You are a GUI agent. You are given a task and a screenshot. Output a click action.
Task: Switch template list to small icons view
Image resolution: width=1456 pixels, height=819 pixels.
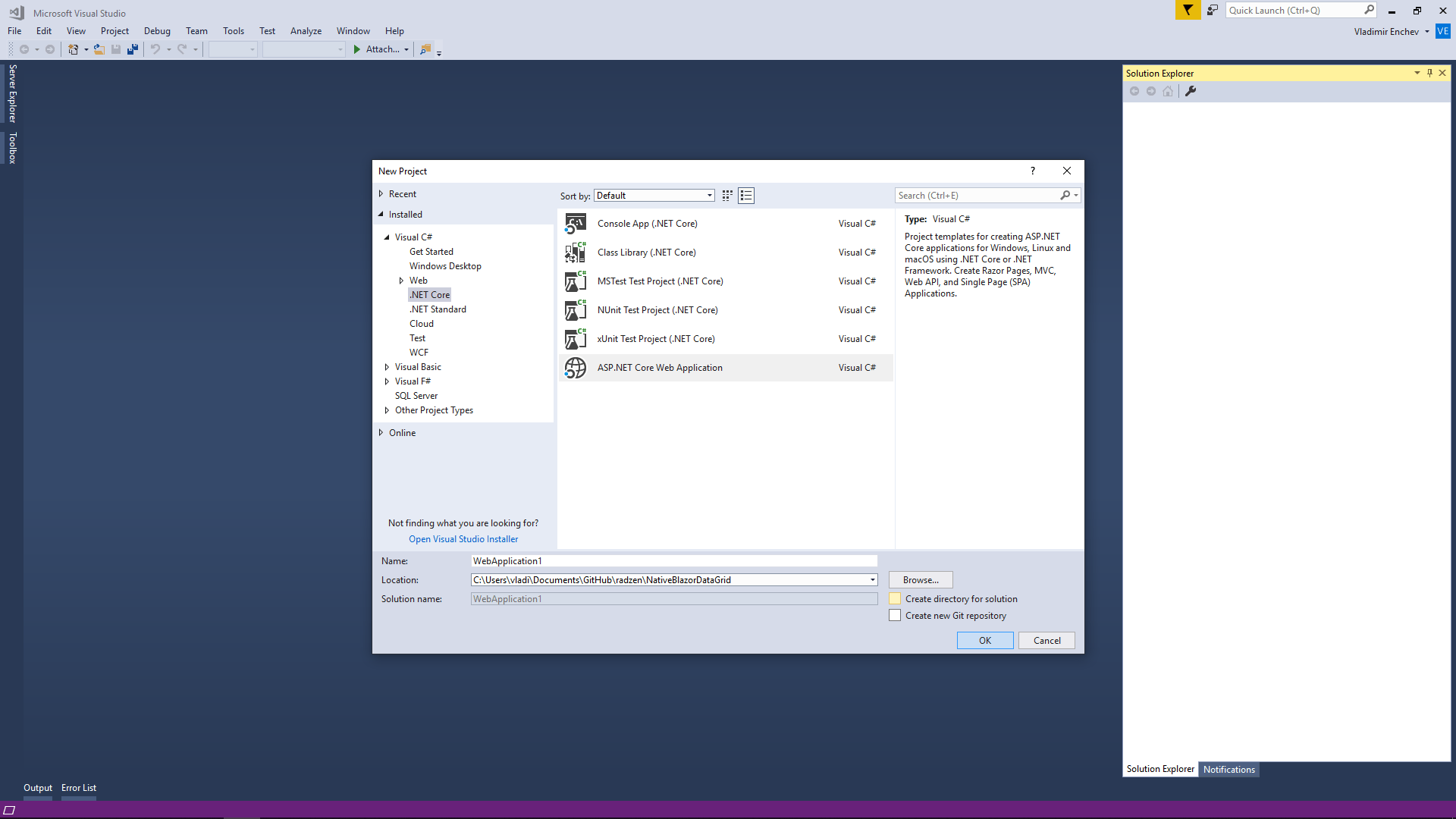click(727, 196)
